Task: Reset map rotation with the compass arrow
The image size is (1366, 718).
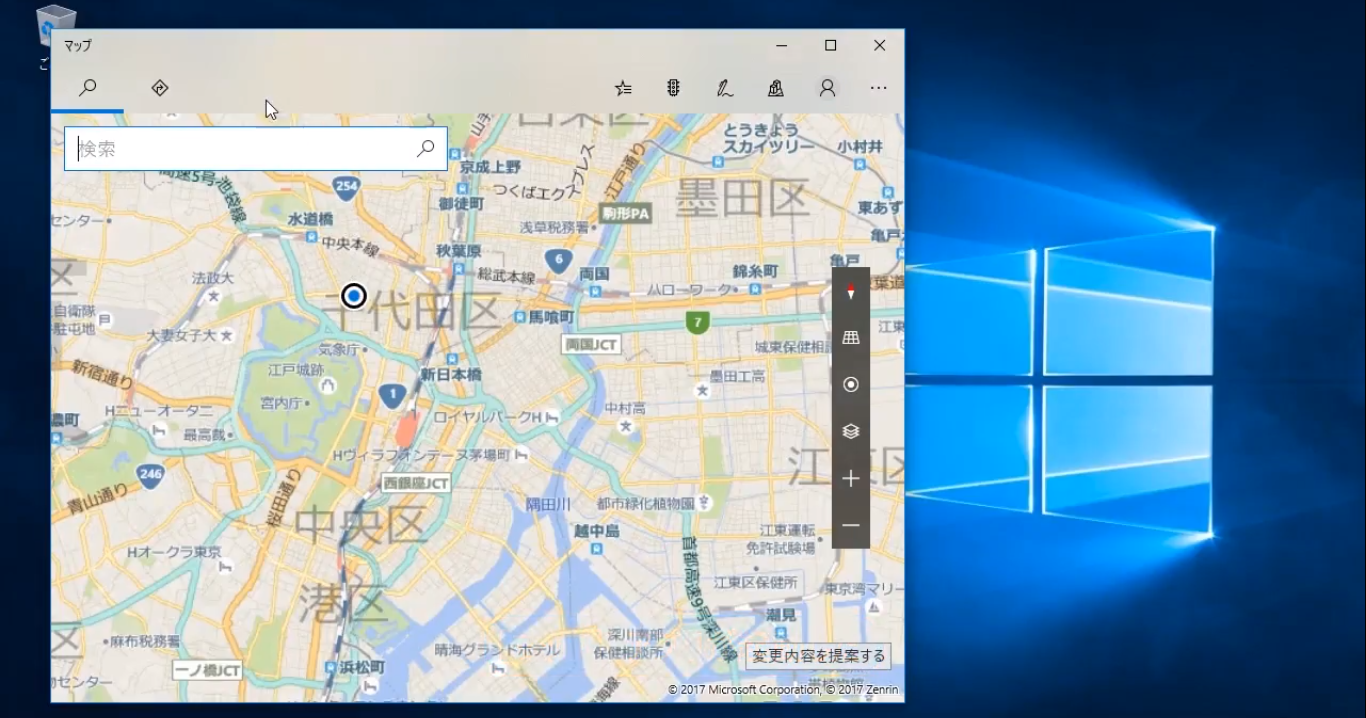Action: click(x=851, y=291)
